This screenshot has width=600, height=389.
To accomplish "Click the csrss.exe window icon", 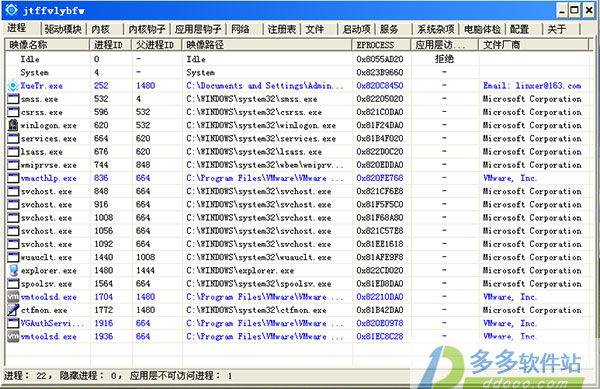I will (13, 112).
